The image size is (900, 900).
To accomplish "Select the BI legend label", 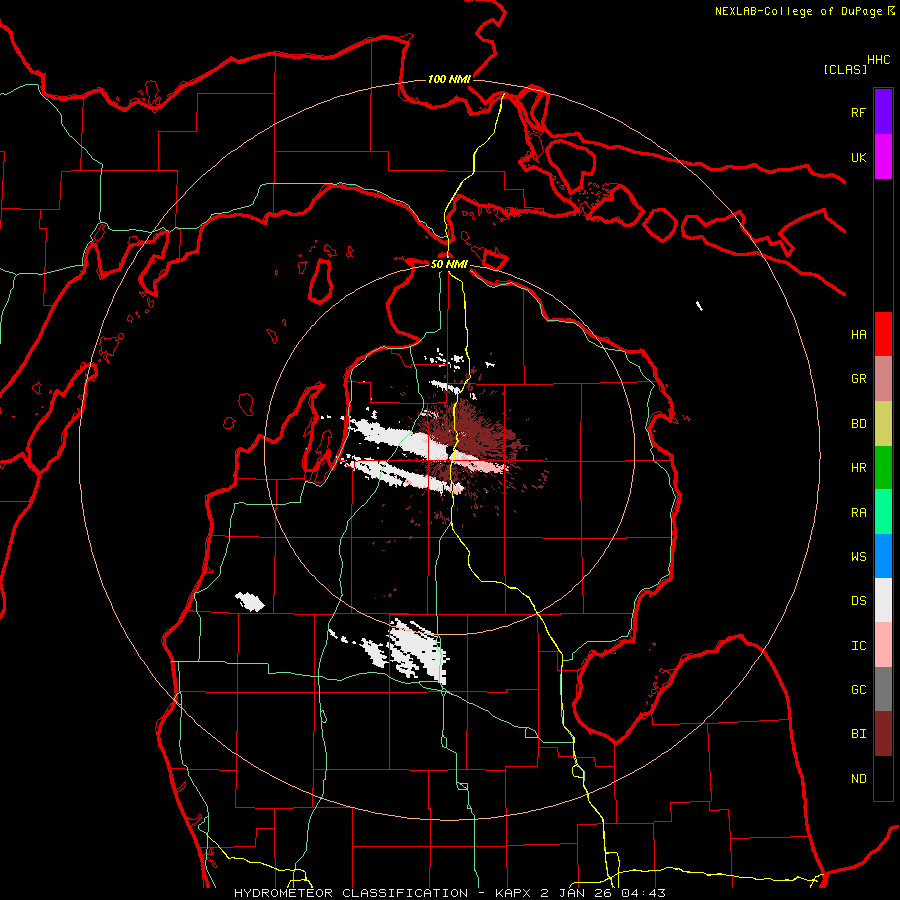I will point(858,734).
